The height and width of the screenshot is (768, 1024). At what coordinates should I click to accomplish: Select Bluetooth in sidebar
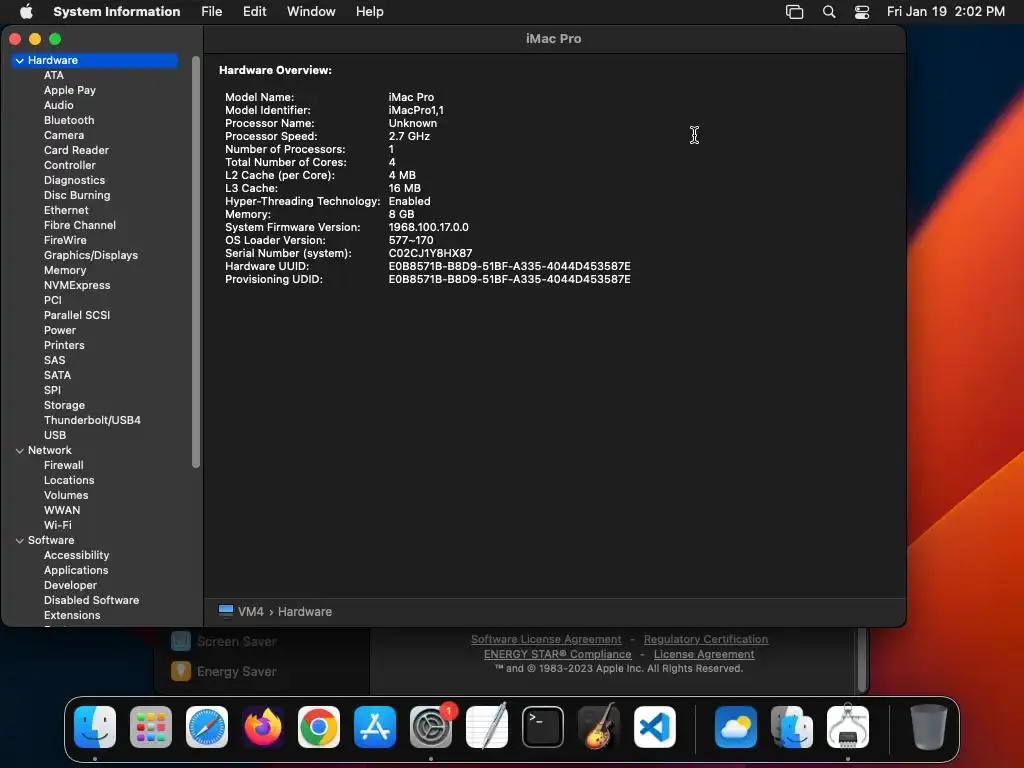tap(69, 120)
